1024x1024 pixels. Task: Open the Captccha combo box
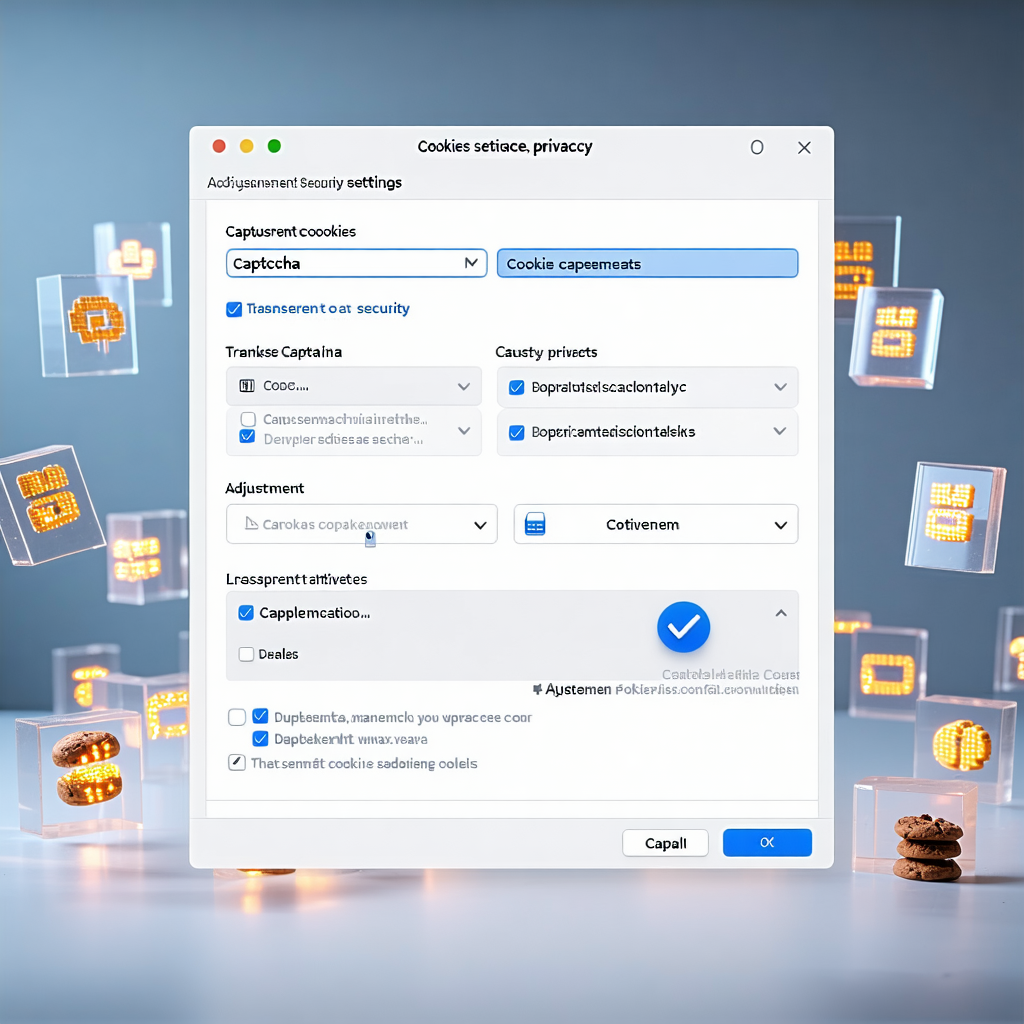pyautogui.click(x=356, y=264)
